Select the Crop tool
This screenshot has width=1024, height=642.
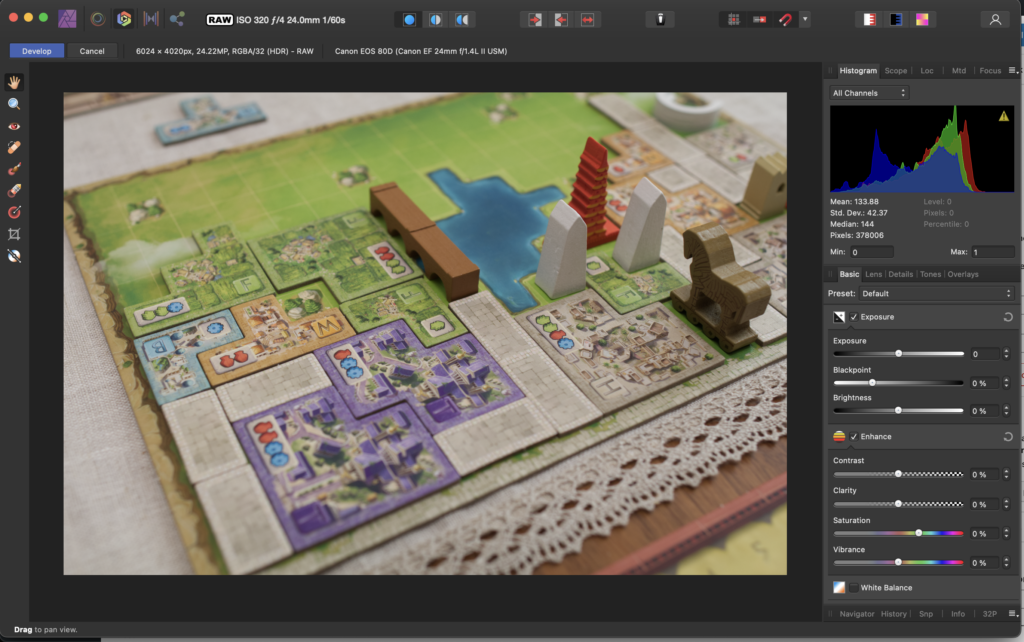[x=14, y=234]
